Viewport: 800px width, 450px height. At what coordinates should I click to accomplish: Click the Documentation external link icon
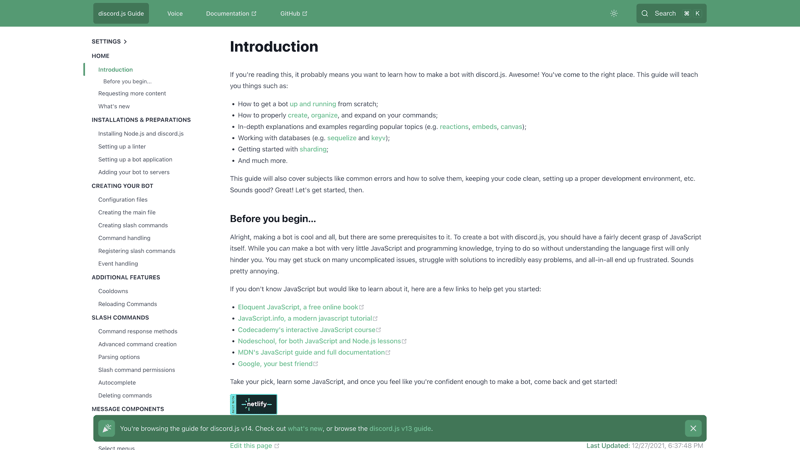[254, 14]
